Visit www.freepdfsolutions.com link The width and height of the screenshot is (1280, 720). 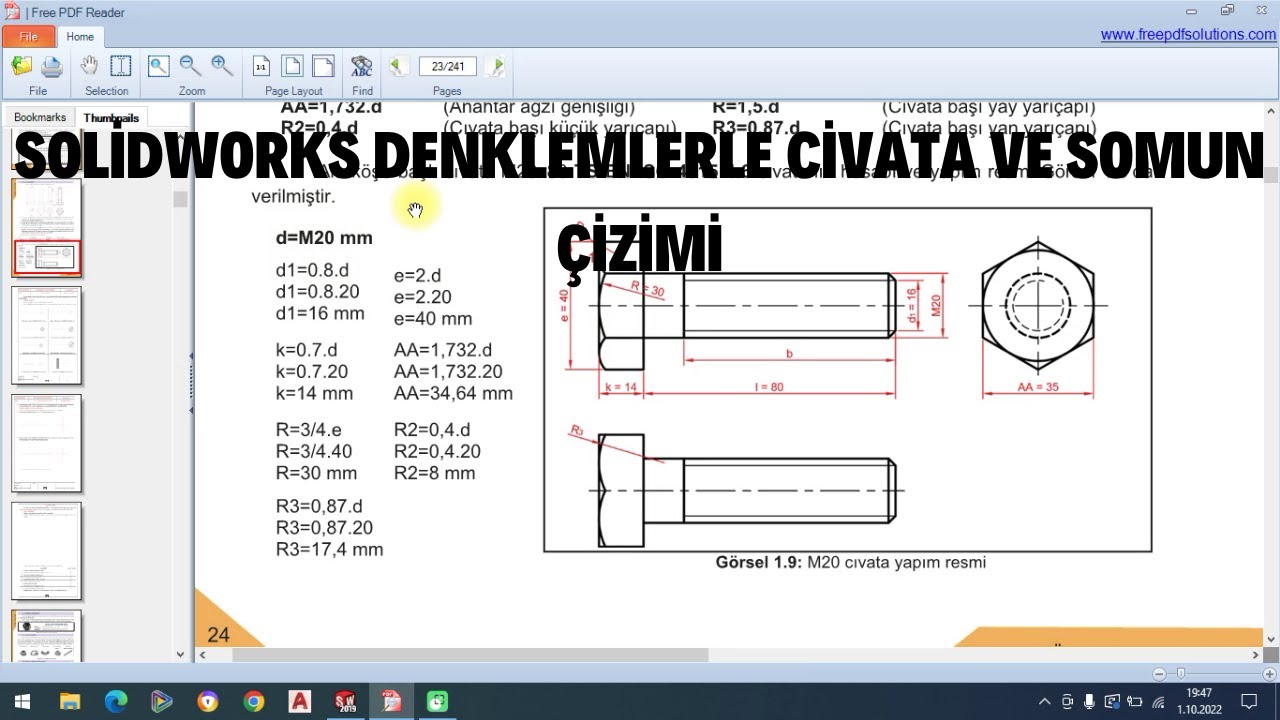tap(1188, 34)
